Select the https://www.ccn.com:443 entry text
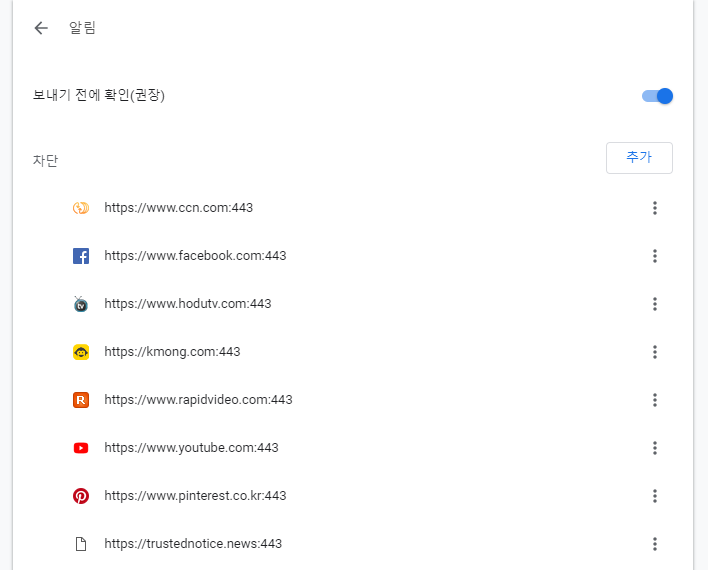The height and width of the screenshot is (570, 708). (179, 208)
